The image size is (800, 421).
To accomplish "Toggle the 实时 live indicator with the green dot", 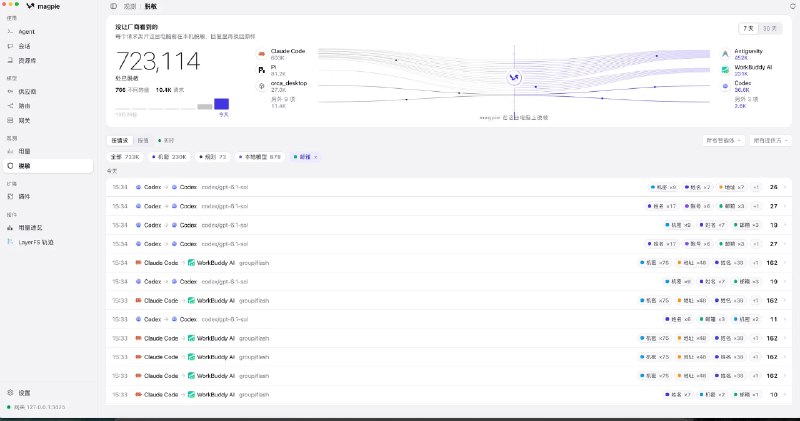I will [166, 140].
